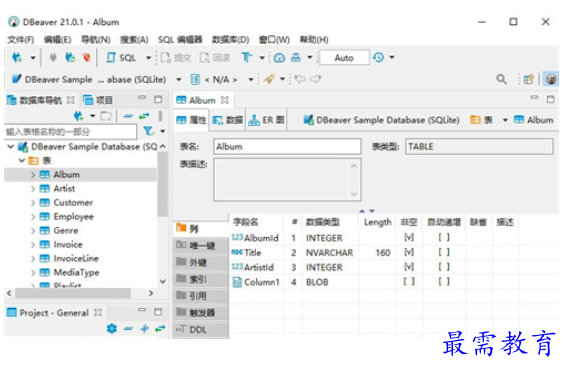
Task: Open the 外键 section
Action: click(200, 262)
